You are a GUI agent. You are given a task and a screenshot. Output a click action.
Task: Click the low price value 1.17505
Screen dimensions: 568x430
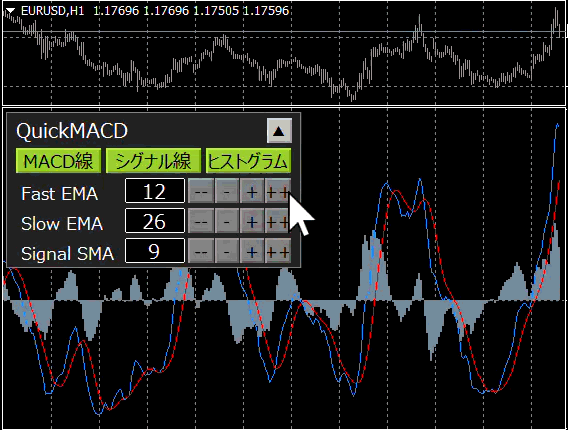(216, 11)
